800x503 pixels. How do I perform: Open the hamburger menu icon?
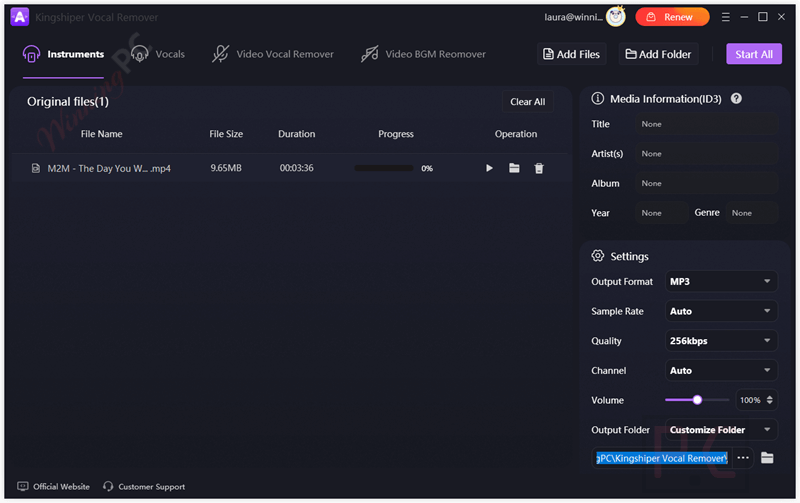(x=726, y=17)
